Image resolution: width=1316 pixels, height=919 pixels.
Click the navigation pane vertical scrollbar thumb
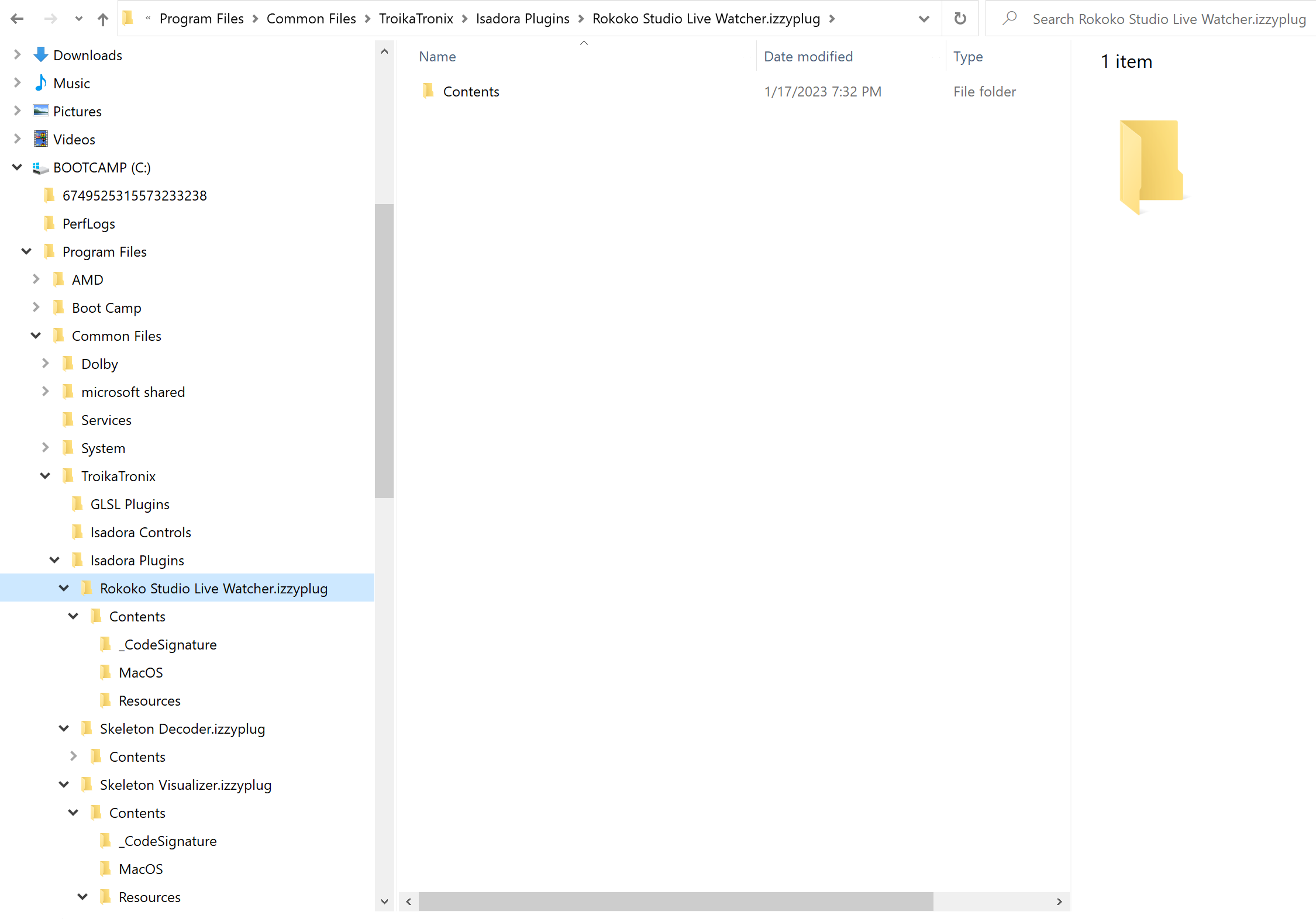[x=384, y=351]
